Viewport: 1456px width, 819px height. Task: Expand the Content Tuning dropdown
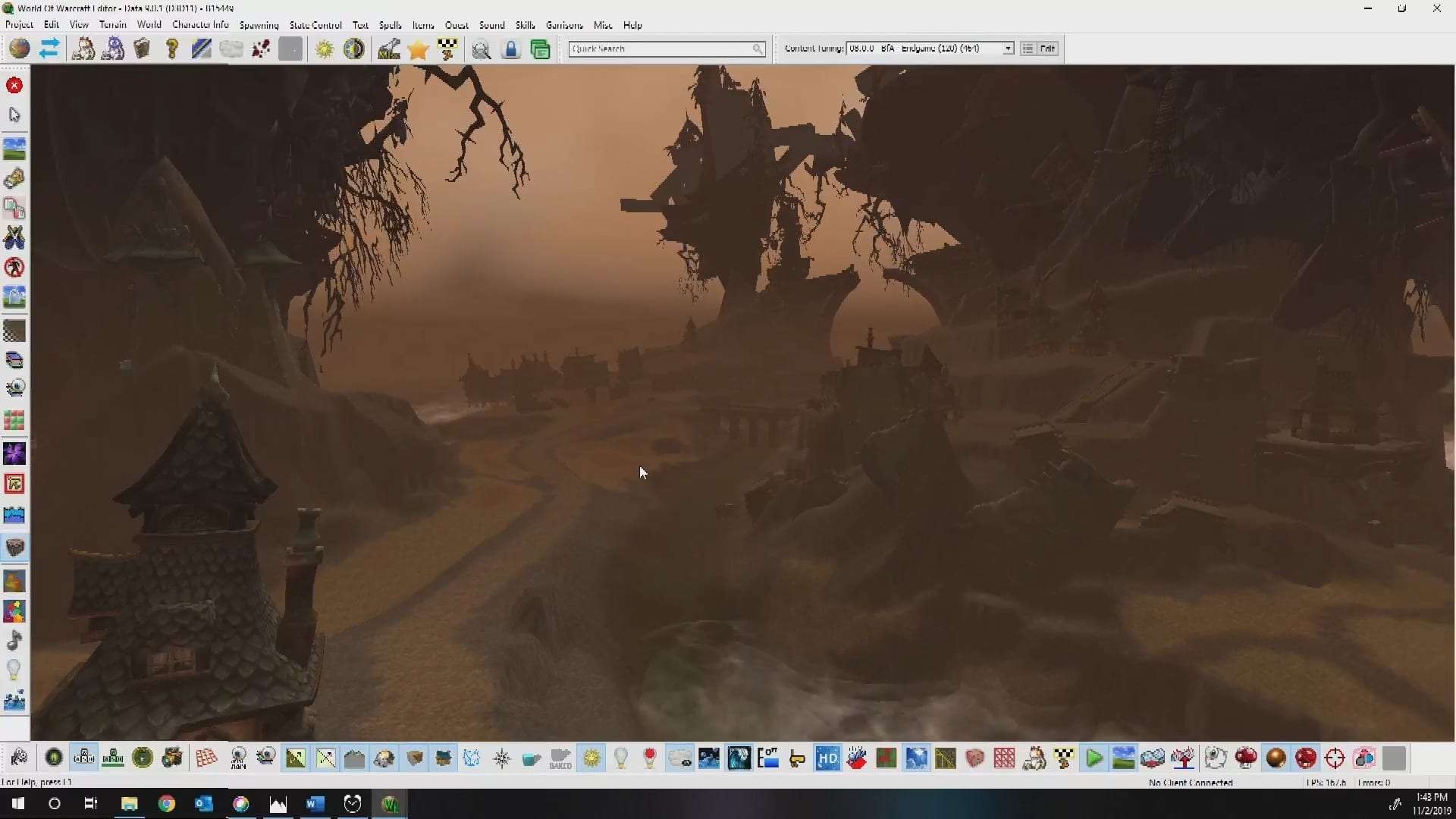tap(1008, 49)
